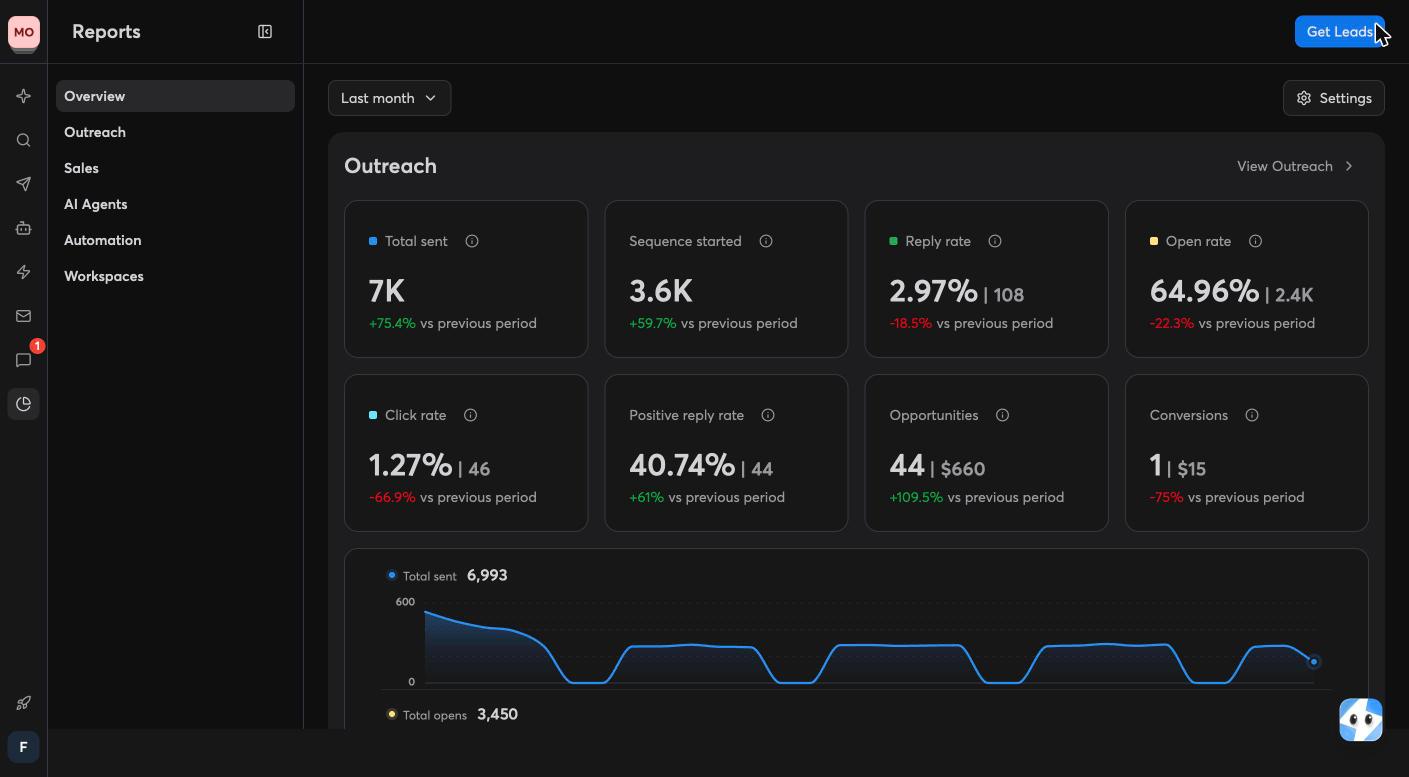Viewport: 1409px width, 777px height.
Task: Click the 6,993 total sent figure
Action: (487, 575)
